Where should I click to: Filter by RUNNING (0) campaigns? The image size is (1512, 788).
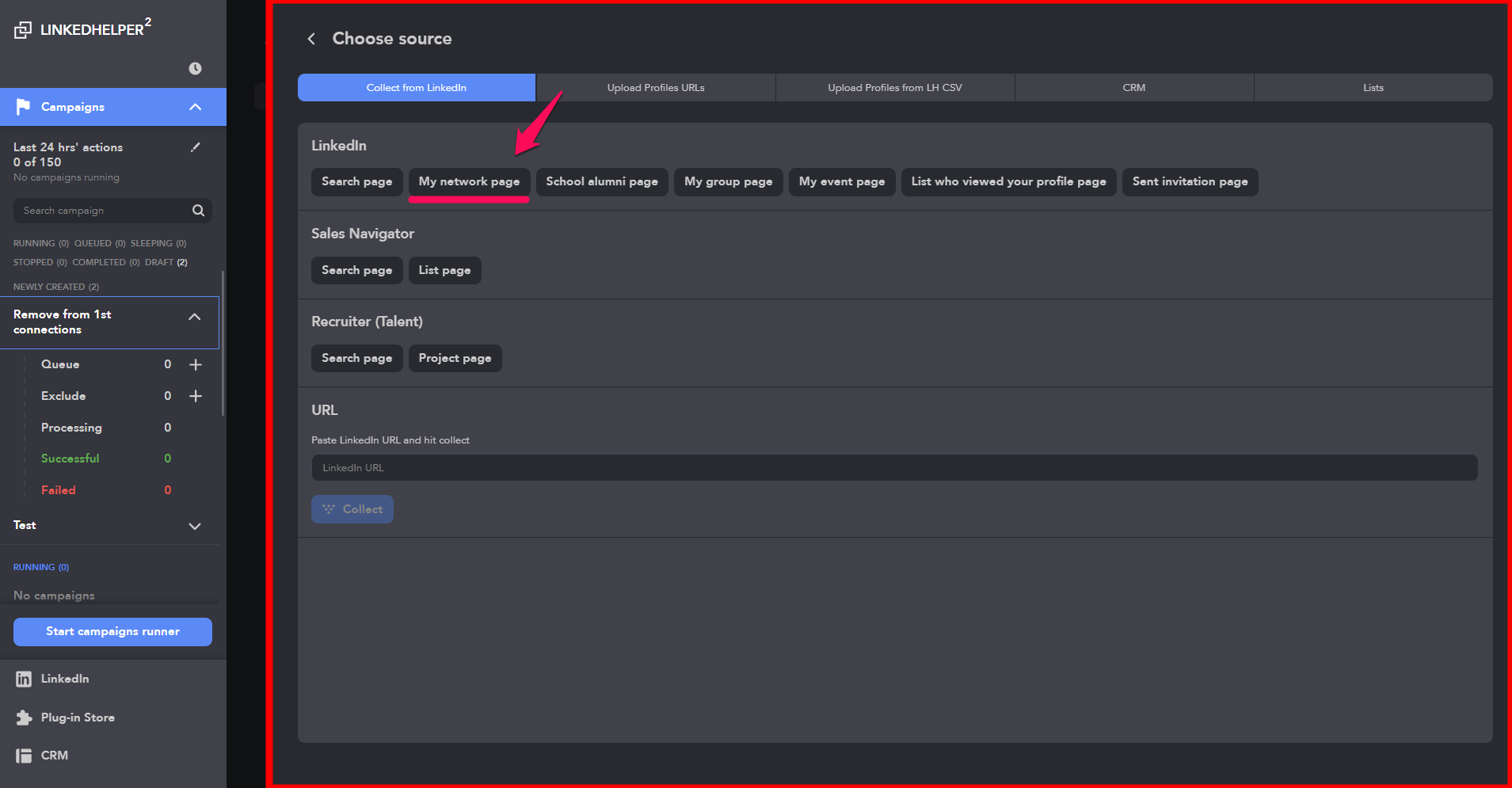(41, 243)
